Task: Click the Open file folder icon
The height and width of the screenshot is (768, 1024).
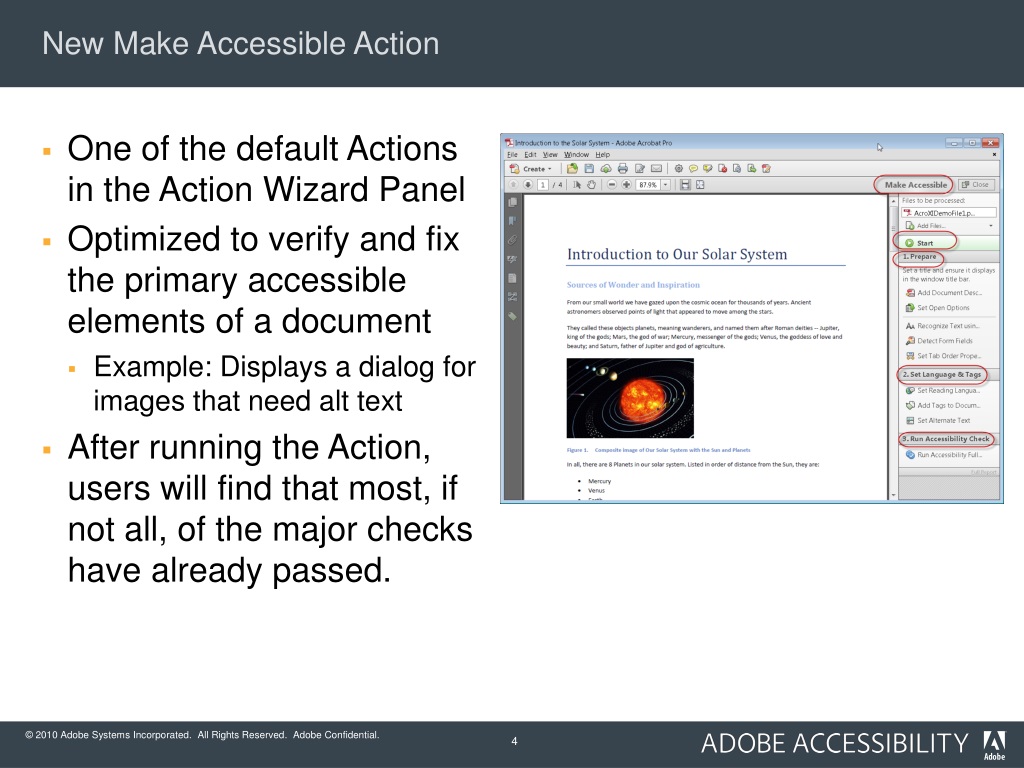Action: click(x=573, y=168)
